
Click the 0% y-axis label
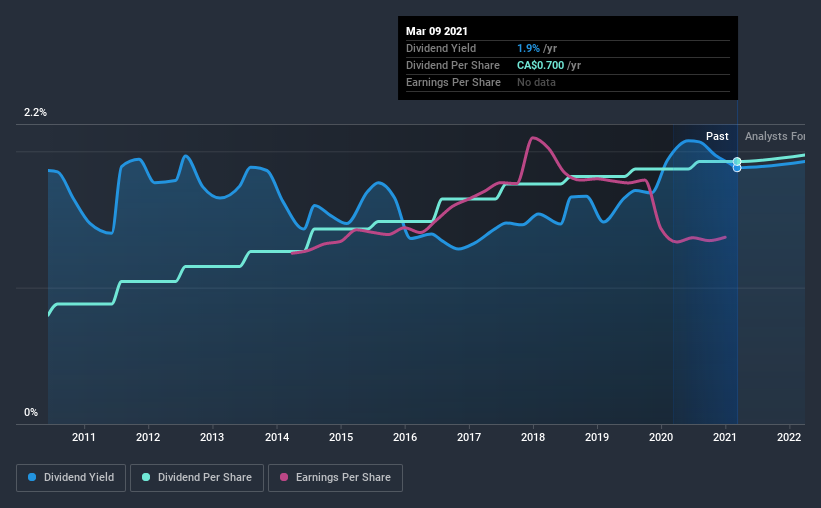[31, 413]
